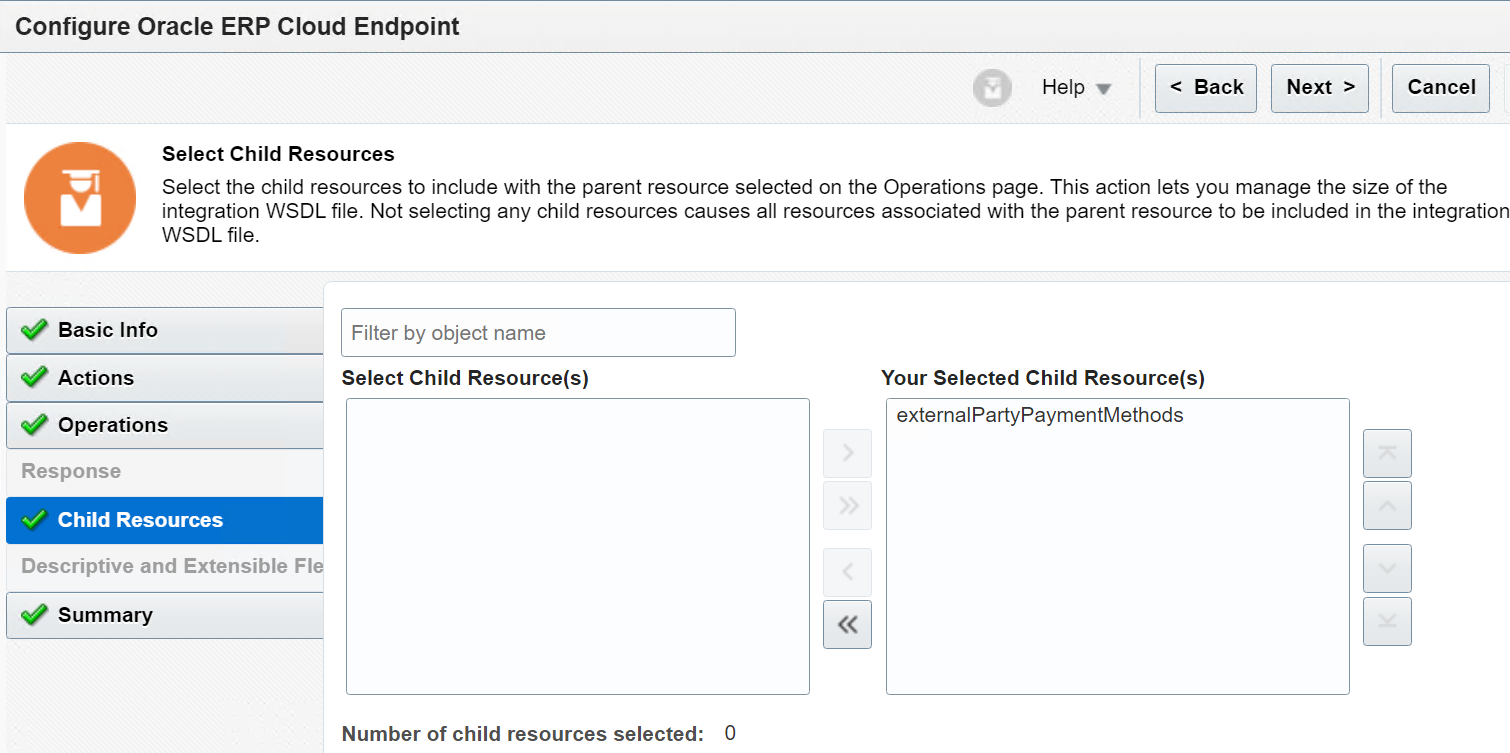Viewport: 1510px width, 753px height.
Task: Move all items right with double arrow
Action: (x=847, y=506)
